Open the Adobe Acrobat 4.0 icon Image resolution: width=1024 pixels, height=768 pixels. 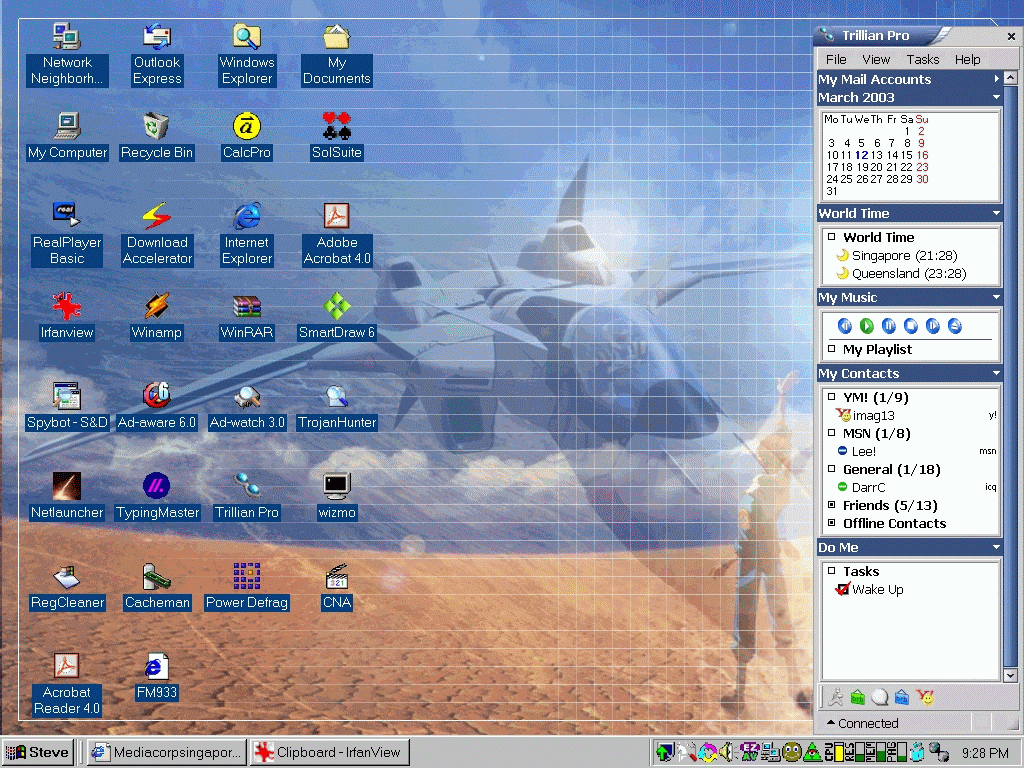337,233
